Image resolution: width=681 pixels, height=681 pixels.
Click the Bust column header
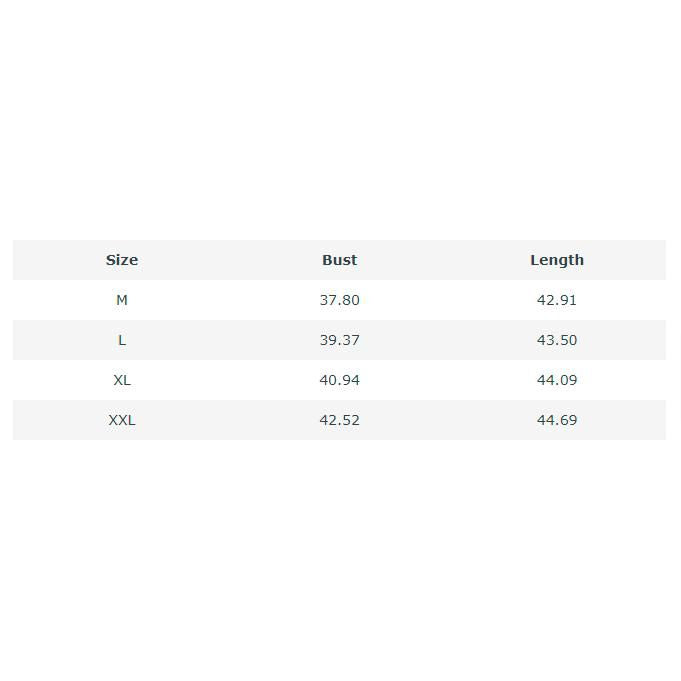[339, 260]
